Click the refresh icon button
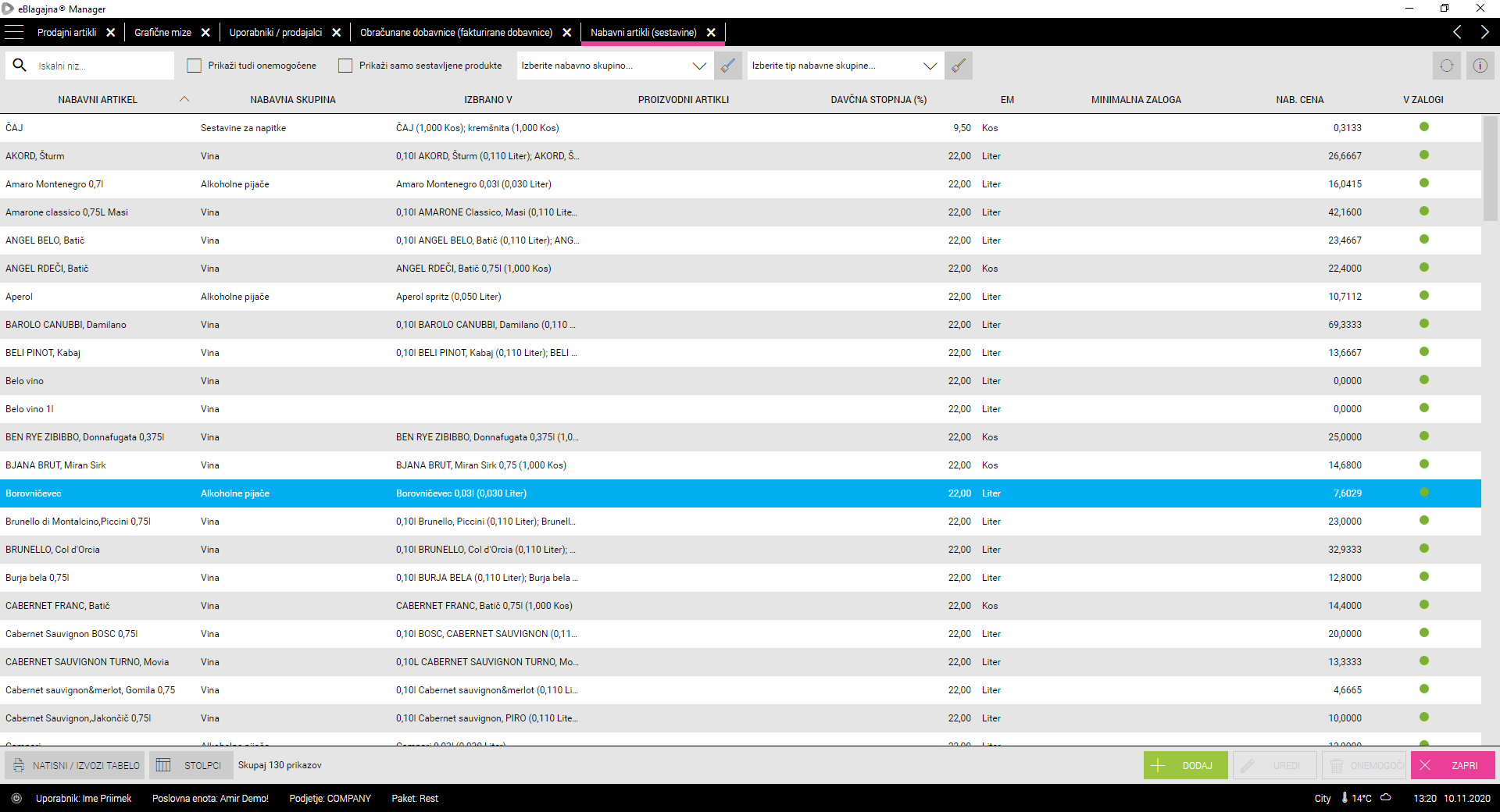The width and height of the screenshot is (1500, 812). [x=1447, y=66]
